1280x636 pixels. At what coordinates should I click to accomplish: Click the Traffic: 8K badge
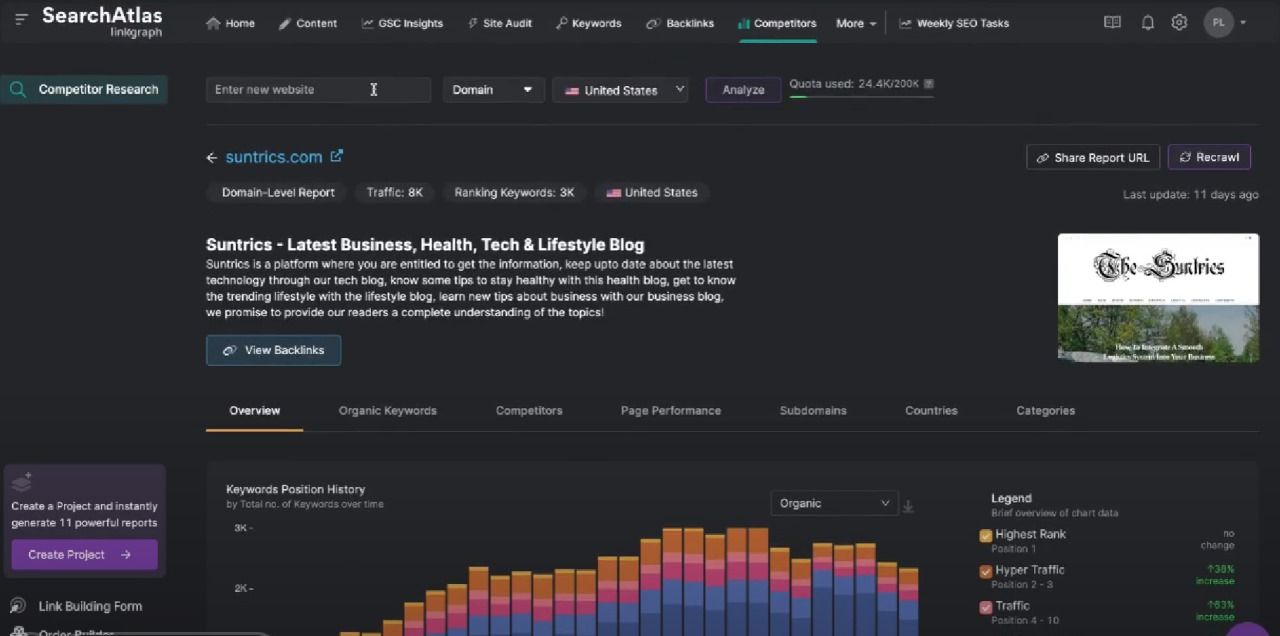coord(394,192)
